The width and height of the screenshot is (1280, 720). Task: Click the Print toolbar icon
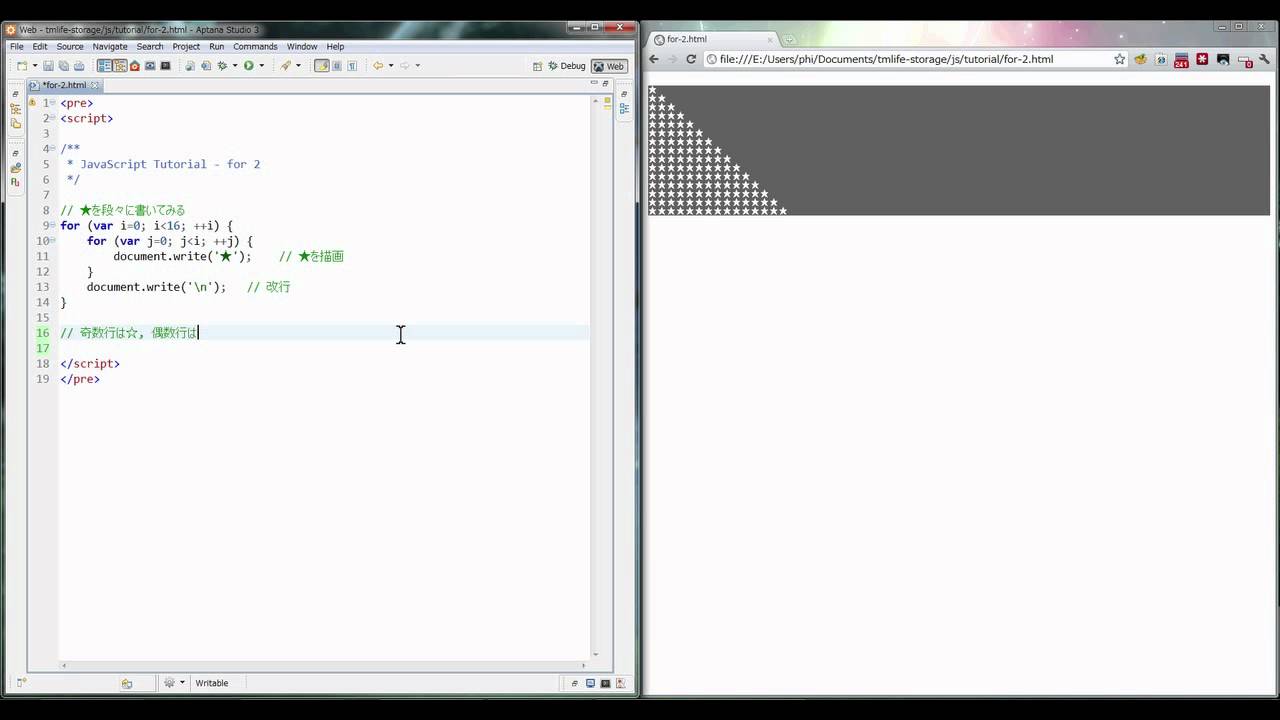(79, 66)
